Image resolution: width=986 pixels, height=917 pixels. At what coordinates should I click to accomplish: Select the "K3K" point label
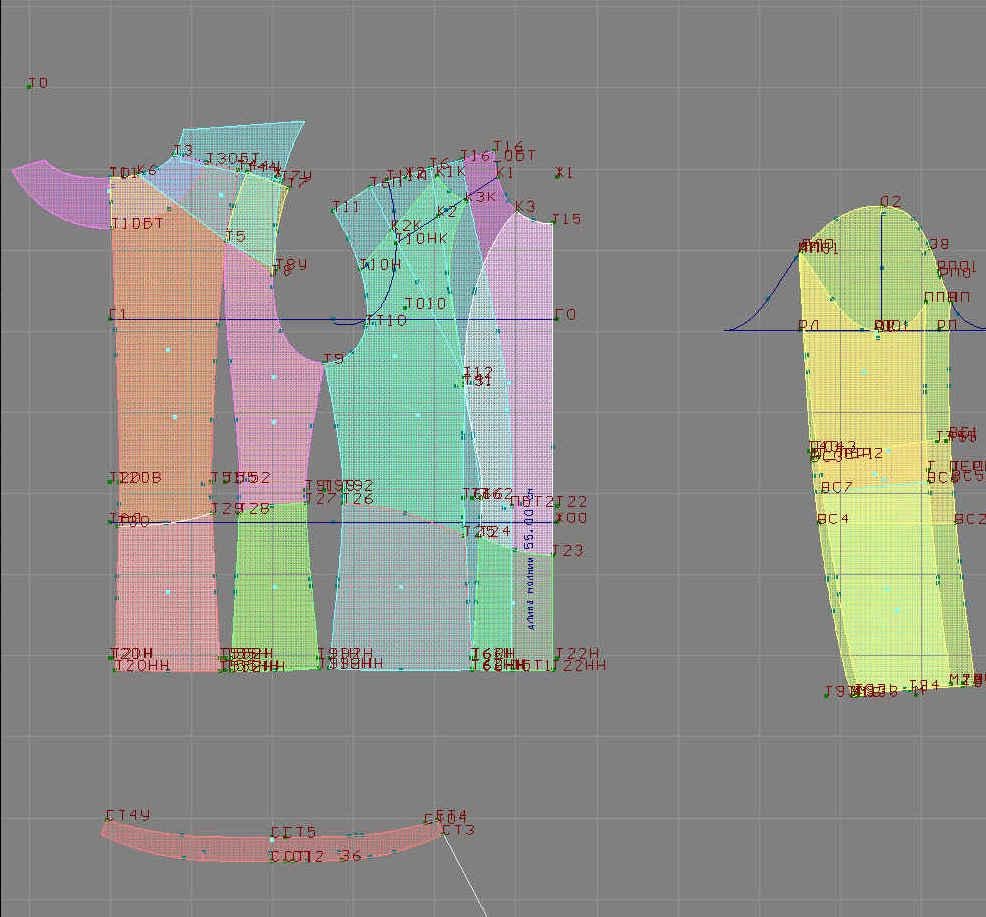[481, 197]
